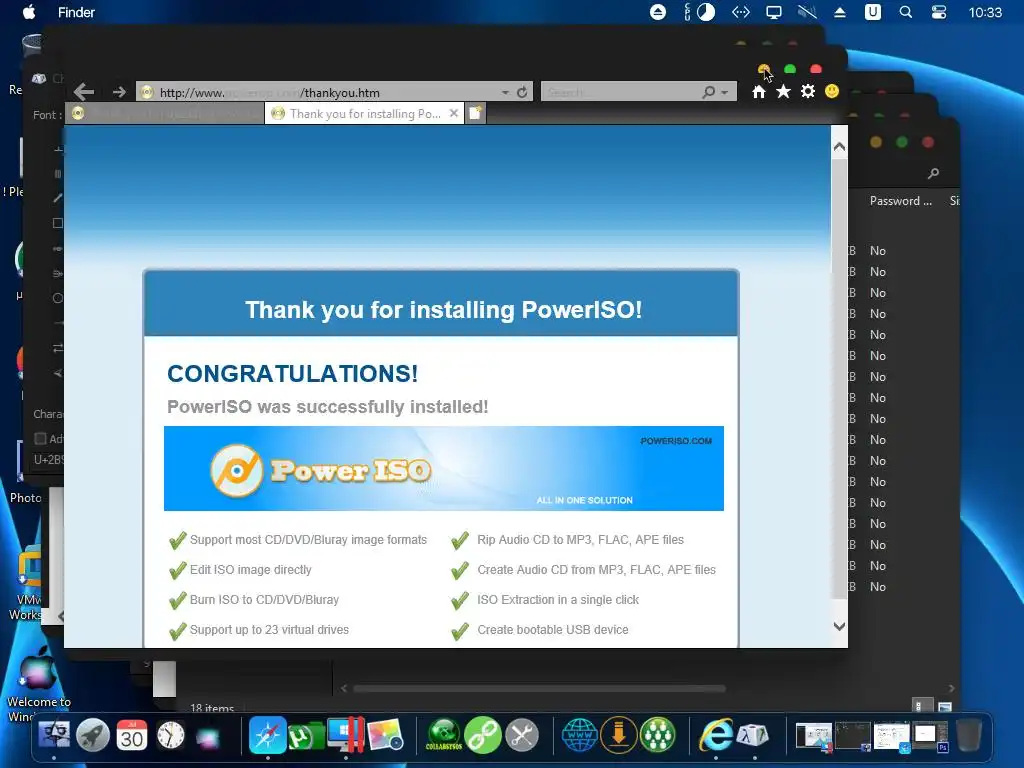
Task: Click the search magnifier in browser search box
Action: click(709, 92)
